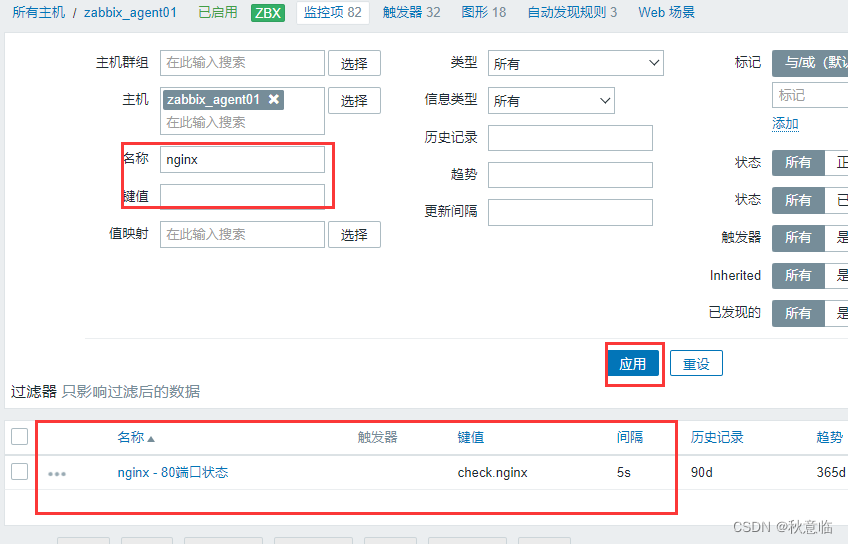Switch to 触发器 32 tab
Viewport: 848px width, 544px height.
412,12
